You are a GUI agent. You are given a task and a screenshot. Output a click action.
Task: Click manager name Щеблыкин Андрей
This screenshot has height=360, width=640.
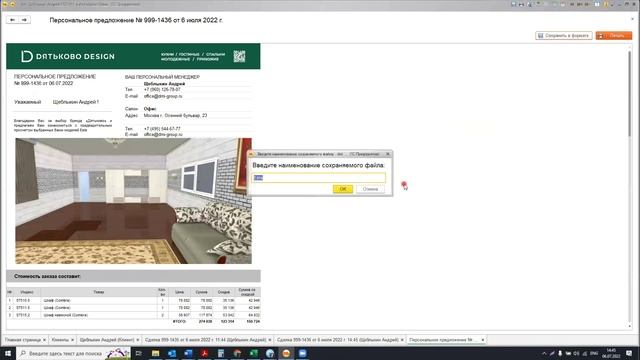pos(164,83)
